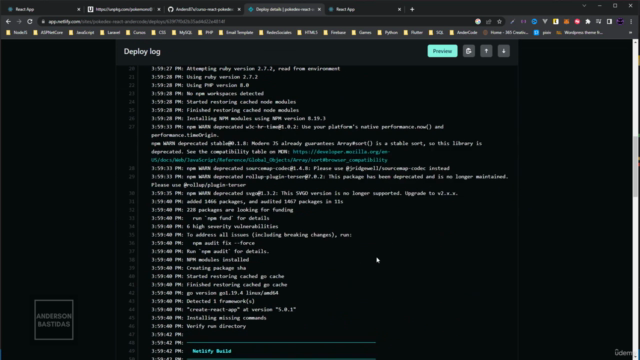Jump to top of log with up arrow
640x360 pixels.
(x=486, y=51)
